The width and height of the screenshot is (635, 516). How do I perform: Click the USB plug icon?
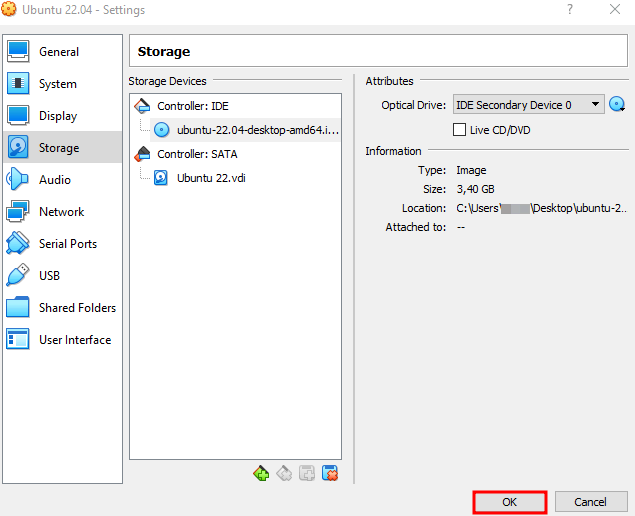click(18, 275)
